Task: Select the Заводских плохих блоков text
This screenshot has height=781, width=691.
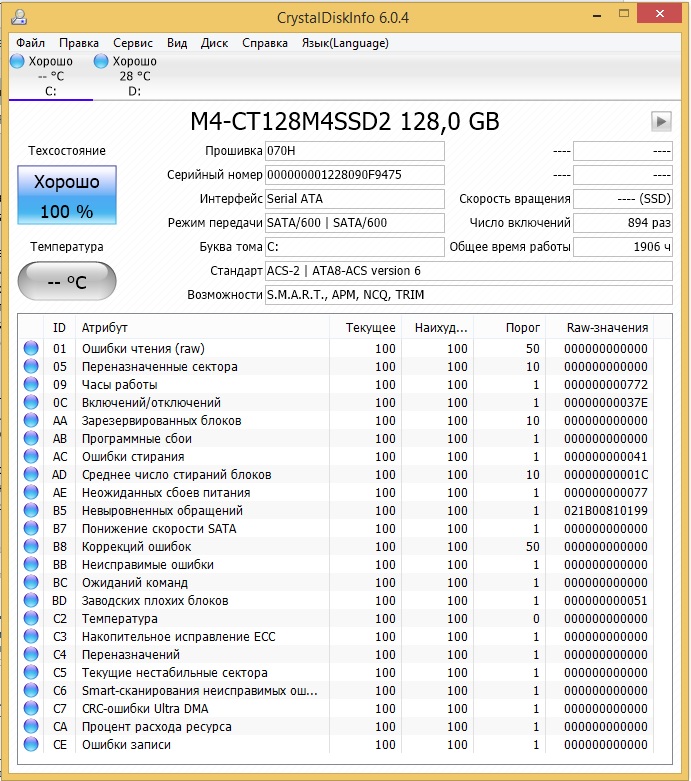Action: 155,601
